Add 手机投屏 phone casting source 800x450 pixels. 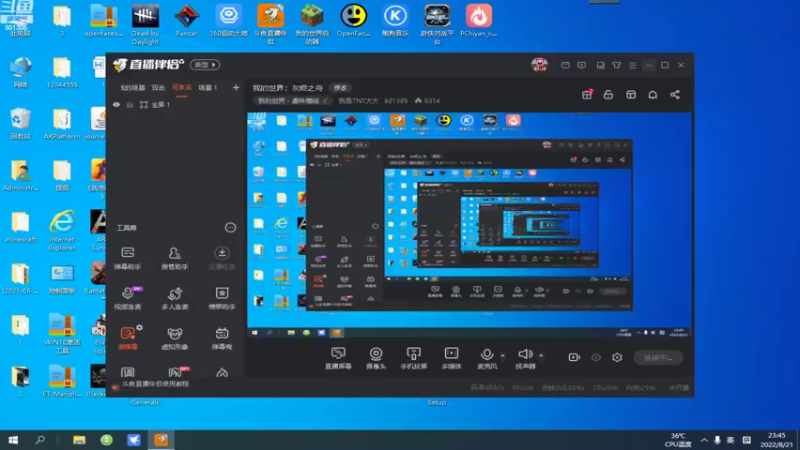413,358
